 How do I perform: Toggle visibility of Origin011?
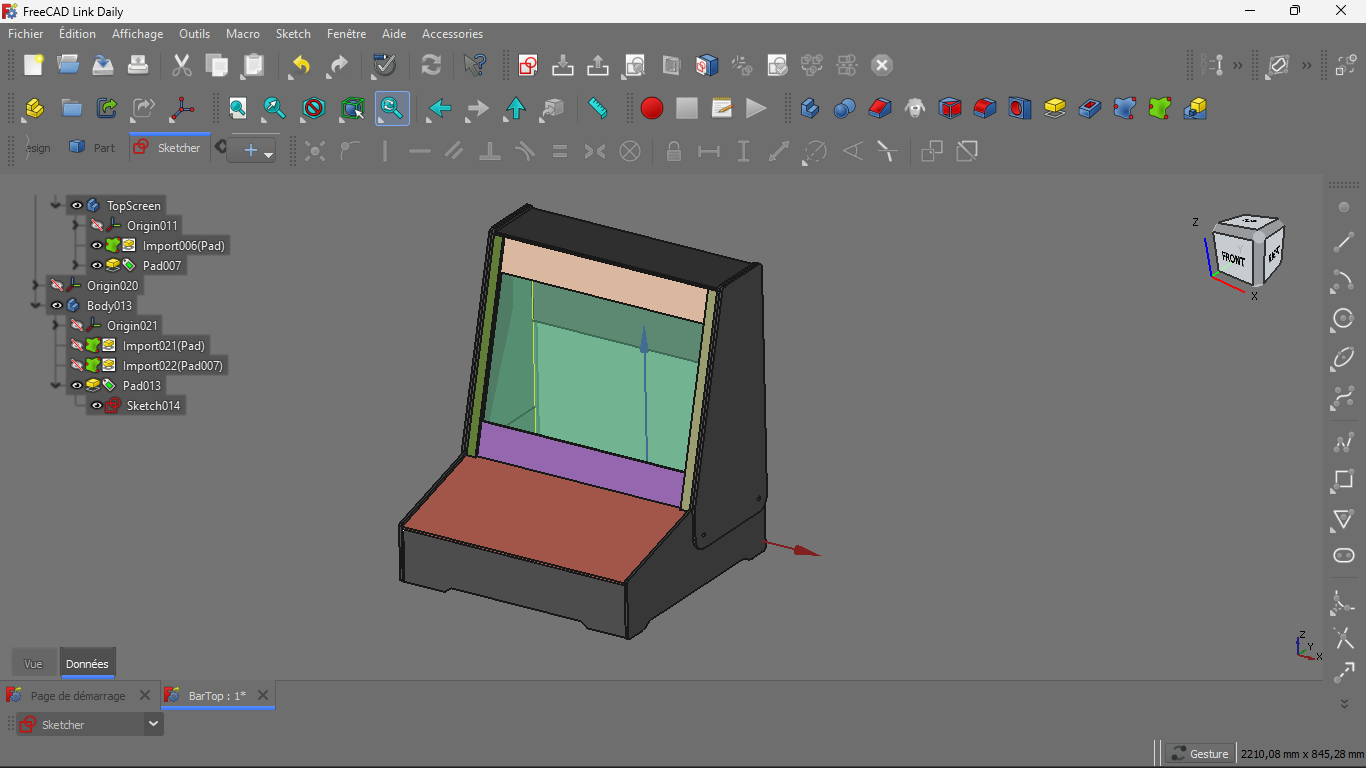point(97,225)
